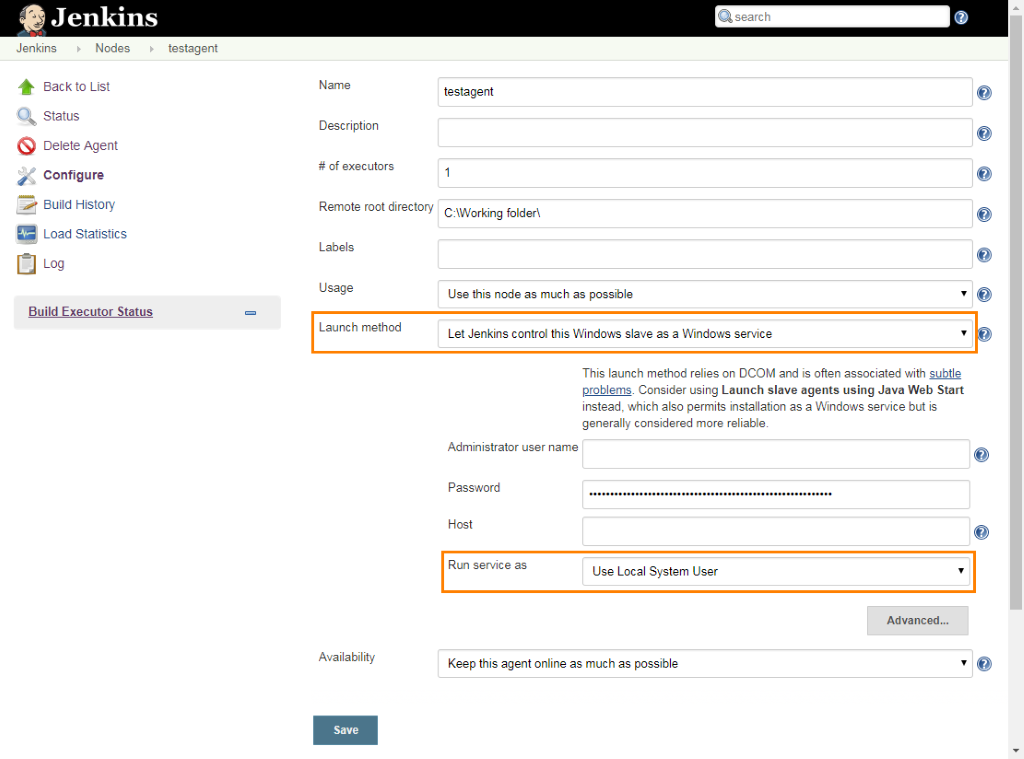Click the Nodes breadcrumb separator arrow
1024x759 pixels.
[152, 49]
